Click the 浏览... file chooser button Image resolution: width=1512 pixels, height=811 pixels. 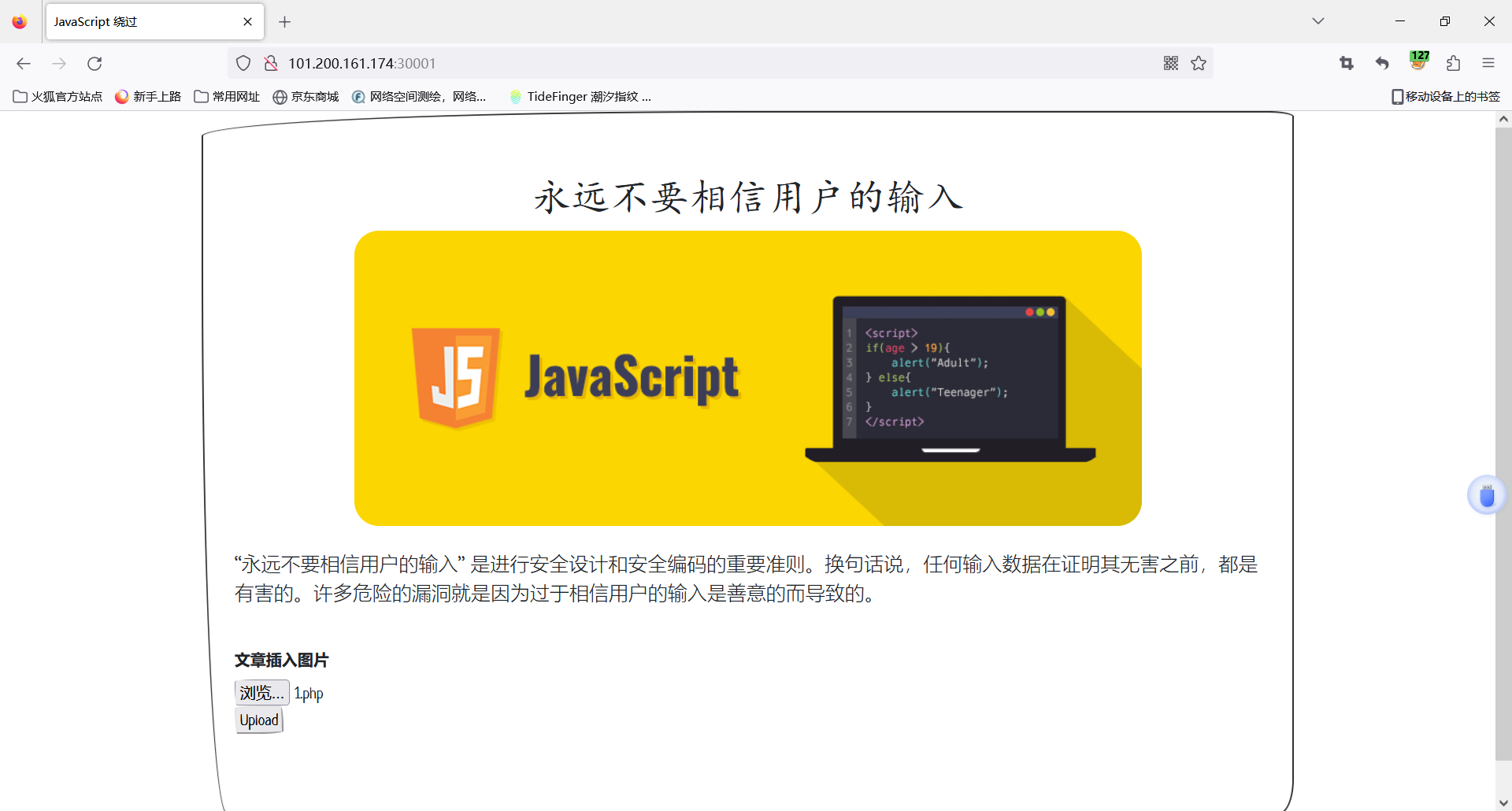point(262,693)
